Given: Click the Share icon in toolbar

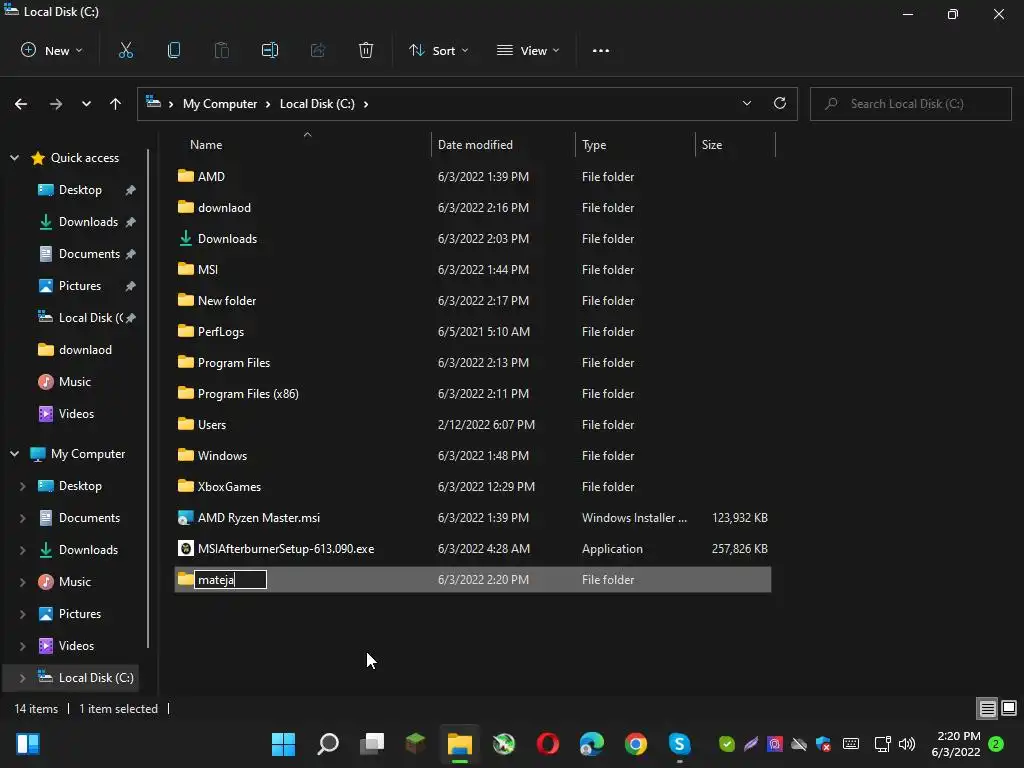Looking at the screenshot, I should tap(318, 50).
